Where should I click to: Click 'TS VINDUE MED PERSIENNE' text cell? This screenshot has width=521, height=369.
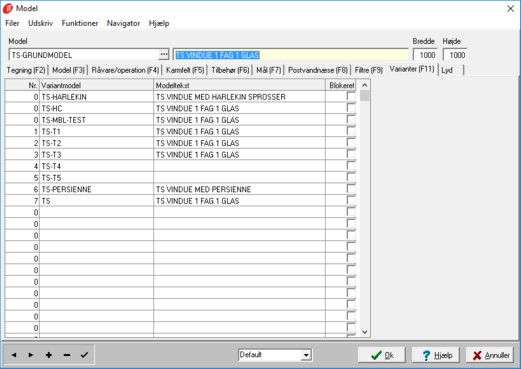[239, 189]
